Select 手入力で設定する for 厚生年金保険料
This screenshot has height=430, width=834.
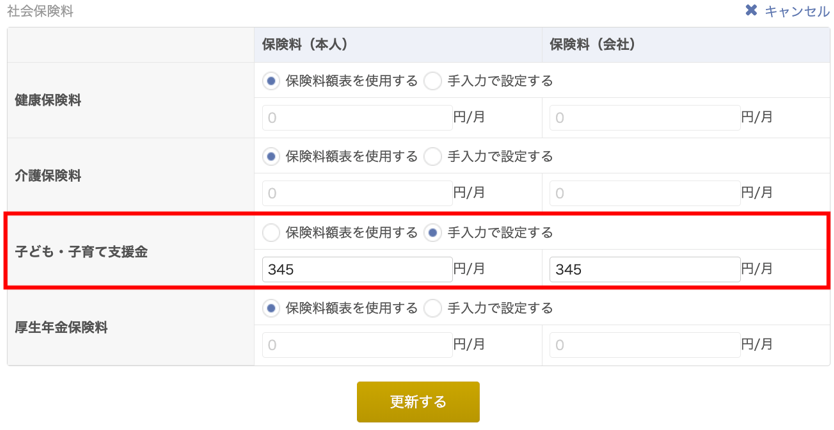pos(433,309)
